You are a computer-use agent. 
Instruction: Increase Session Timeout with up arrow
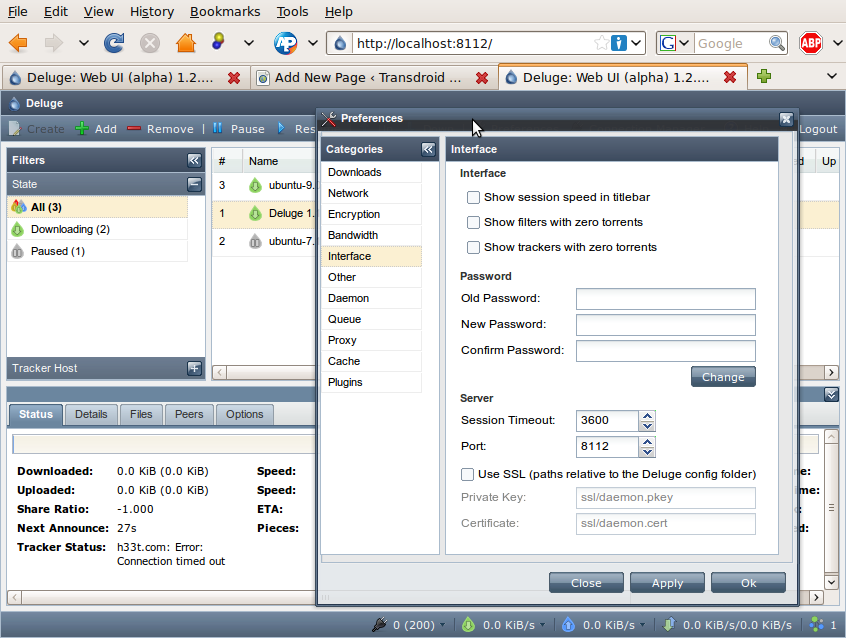pos(647,415)
